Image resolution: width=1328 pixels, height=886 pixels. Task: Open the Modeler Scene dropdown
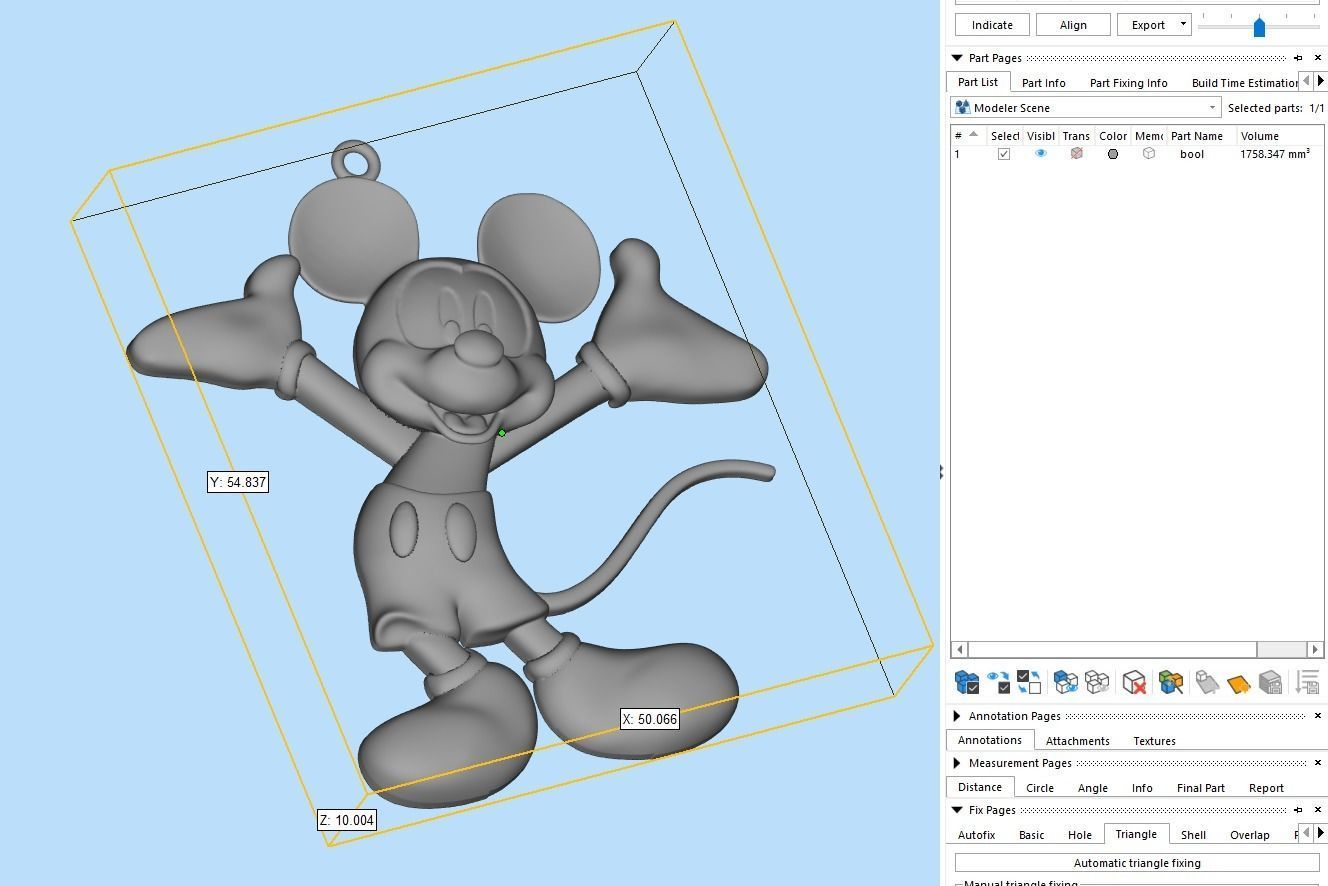point(1086,108)
